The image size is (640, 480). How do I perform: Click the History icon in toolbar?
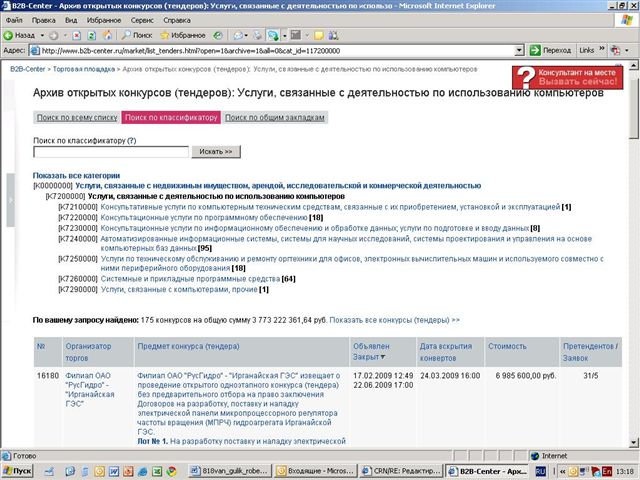click(x=218, y=36)
